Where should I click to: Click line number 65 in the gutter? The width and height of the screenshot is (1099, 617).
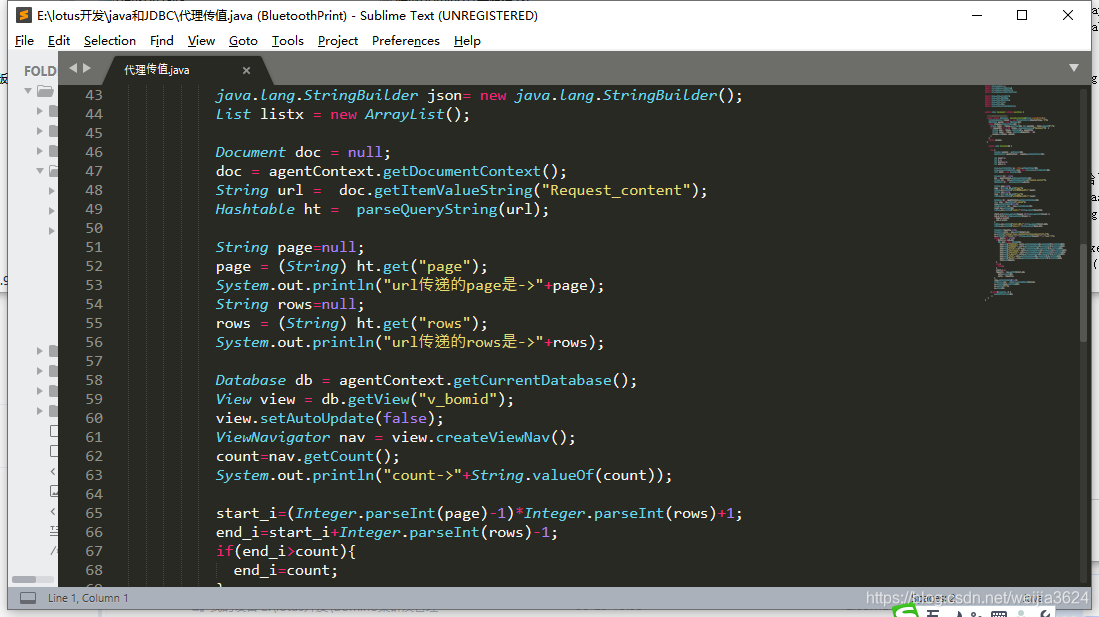(93, 513)
